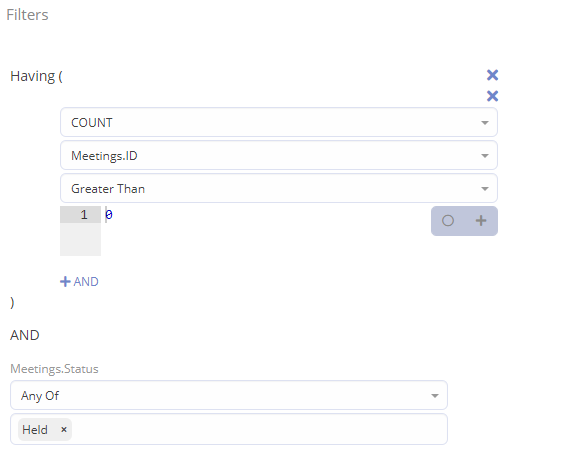Click the circle icon beside the value editor

point(448,221)
